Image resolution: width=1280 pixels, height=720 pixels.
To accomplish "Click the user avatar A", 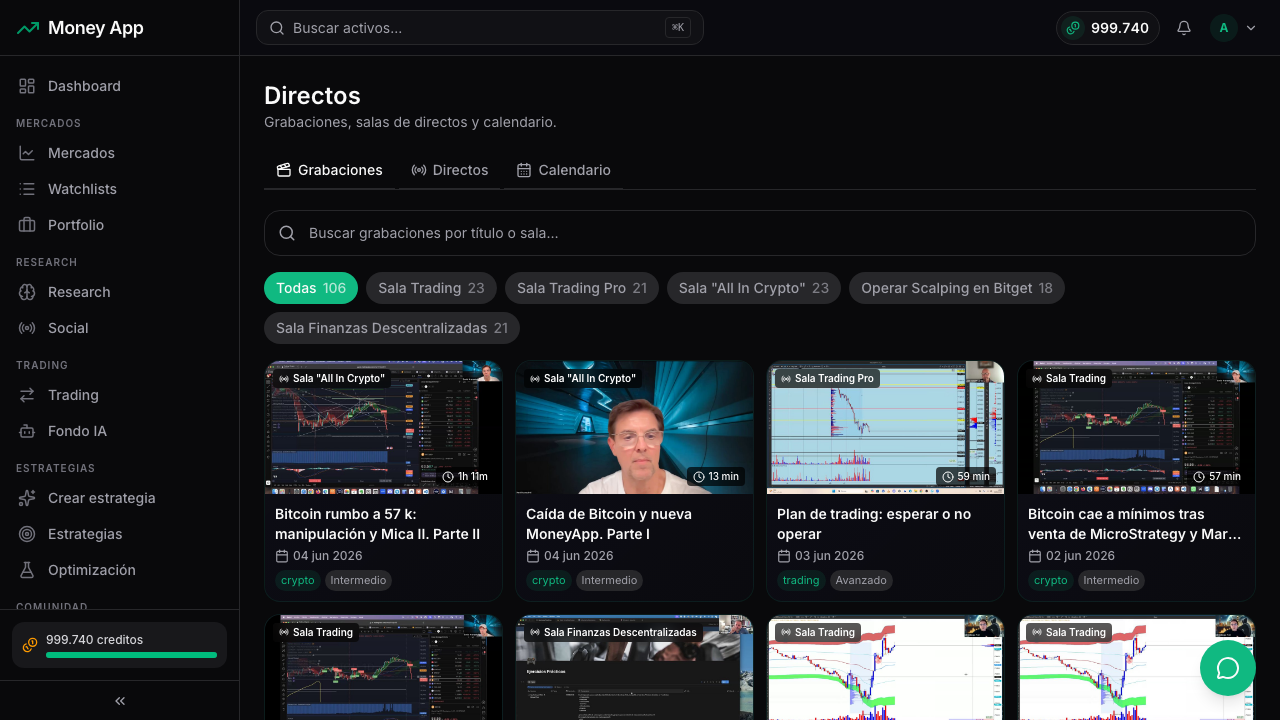I will pyautogui.click(x=1224, y=28).
